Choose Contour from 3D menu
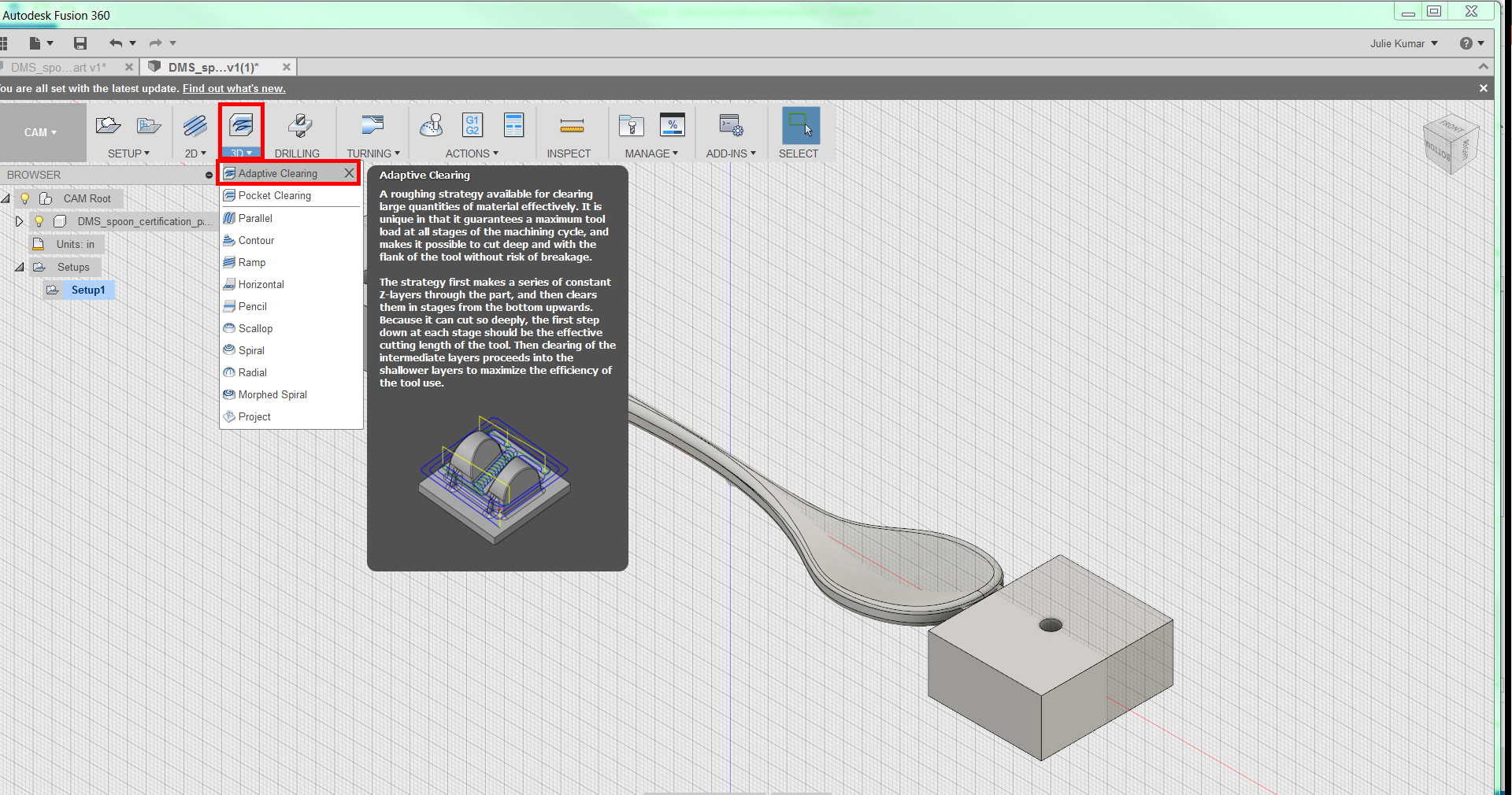Image resolution: width=1512 pixels, height=795 pixels. (291, 240)
